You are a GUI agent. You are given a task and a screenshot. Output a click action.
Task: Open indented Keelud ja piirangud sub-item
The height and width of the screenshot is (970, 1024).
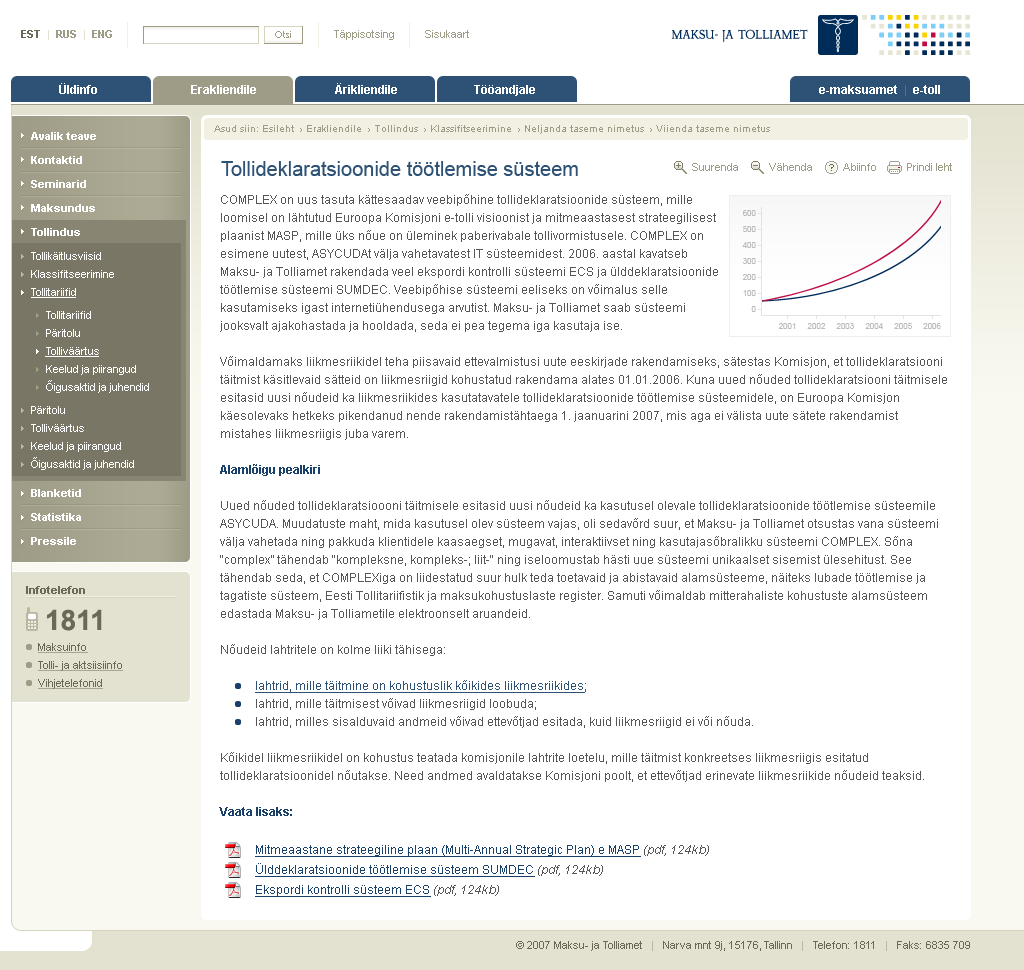click(x=91, y=369)
